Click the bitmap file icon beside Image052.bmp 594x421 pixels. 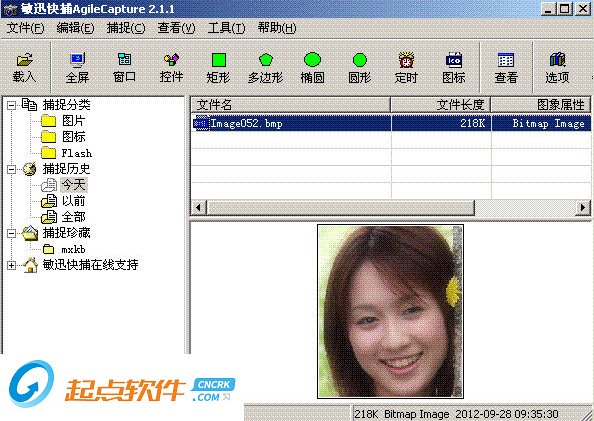tap(201, 124)
